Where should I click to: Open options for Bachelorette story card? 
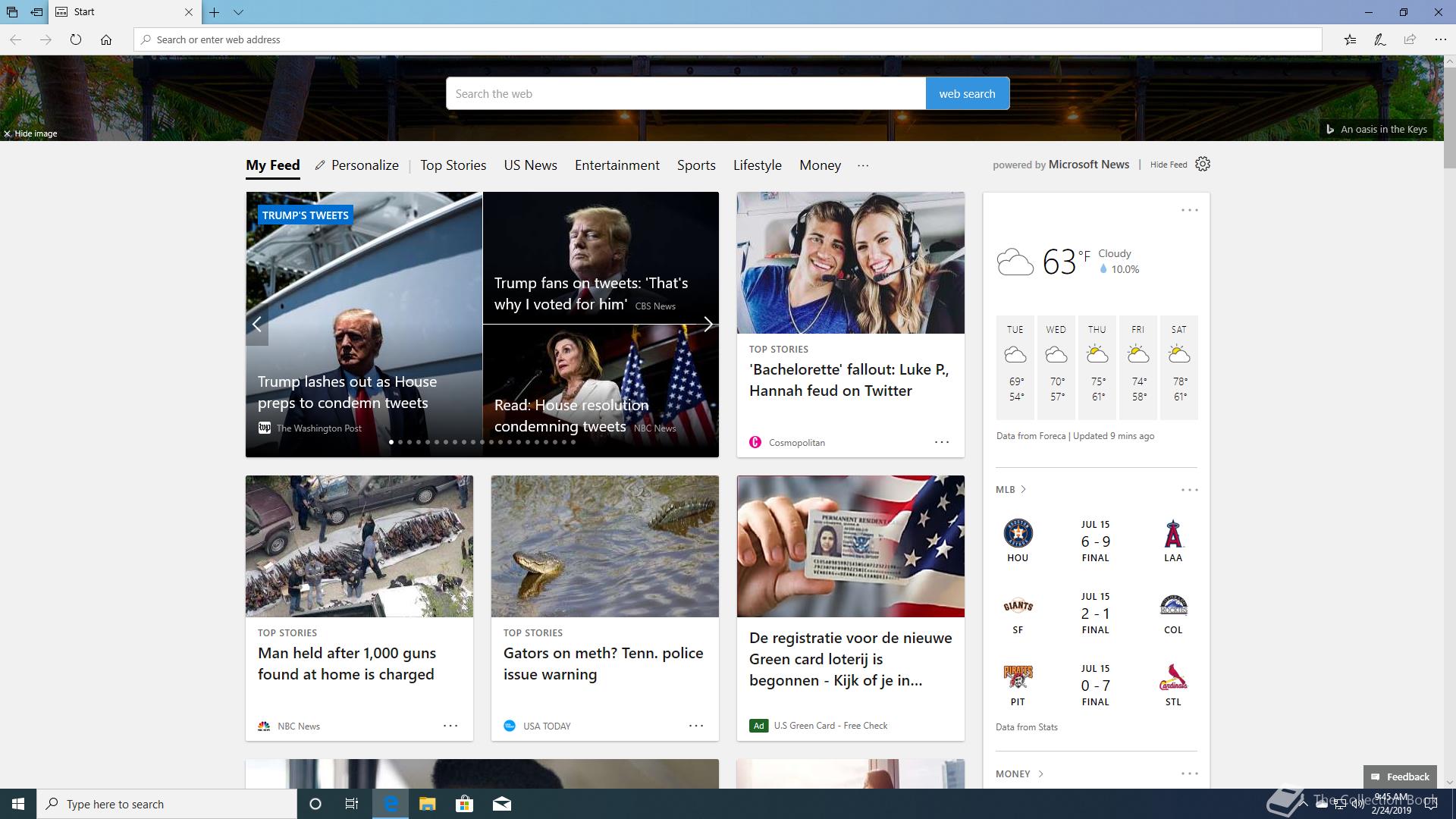coord(942,442)
